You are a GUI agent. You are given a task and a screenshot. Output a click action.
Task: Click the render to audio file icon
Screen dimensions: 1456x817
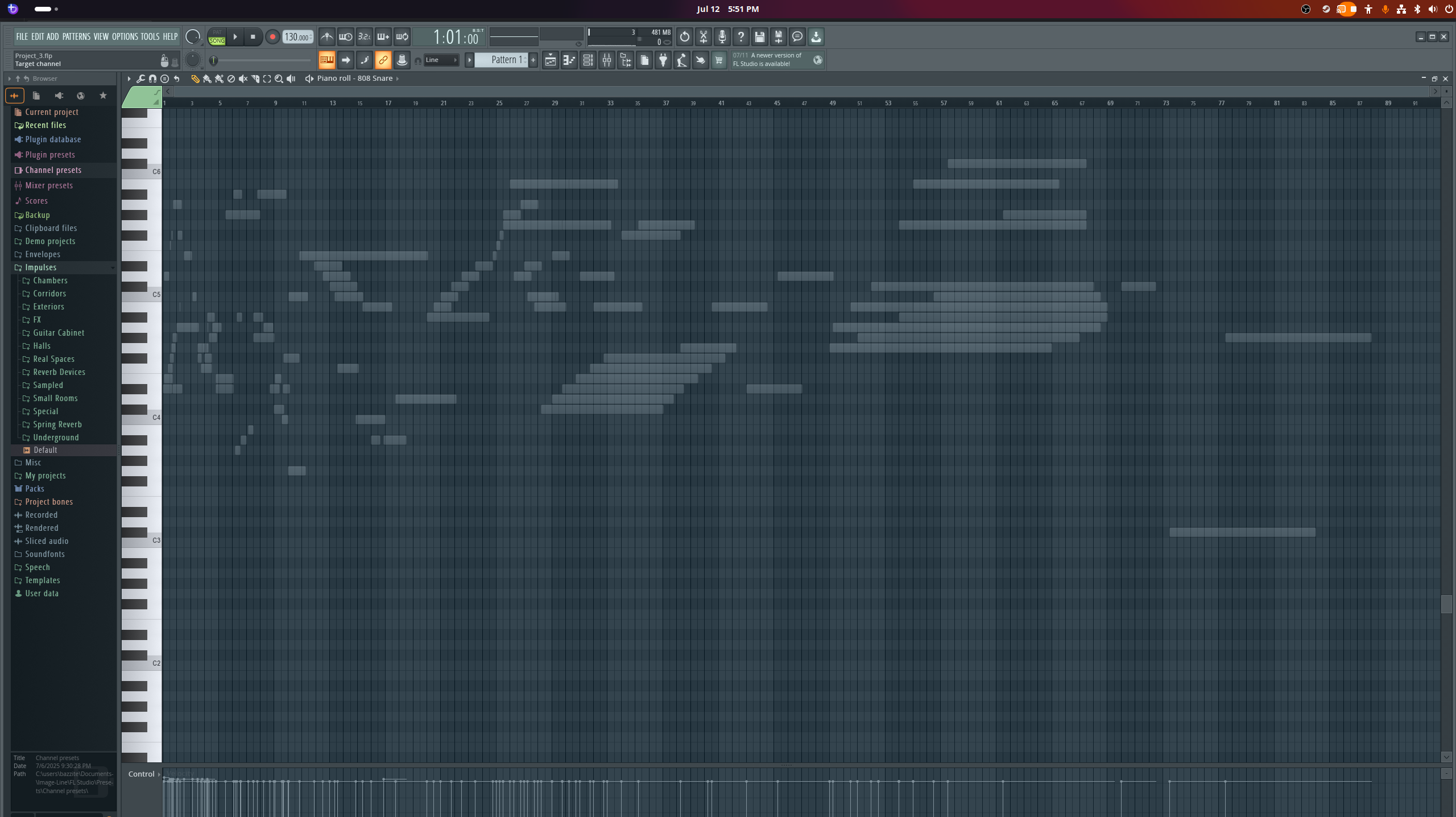coord(779,37)
